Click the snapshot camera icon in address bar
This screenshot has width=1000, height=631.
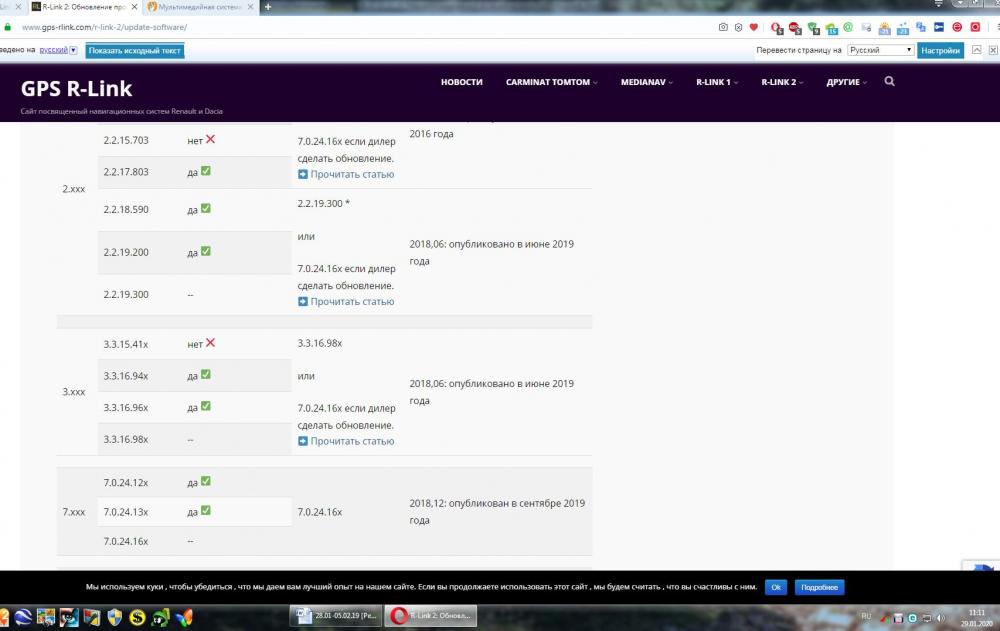723,27
